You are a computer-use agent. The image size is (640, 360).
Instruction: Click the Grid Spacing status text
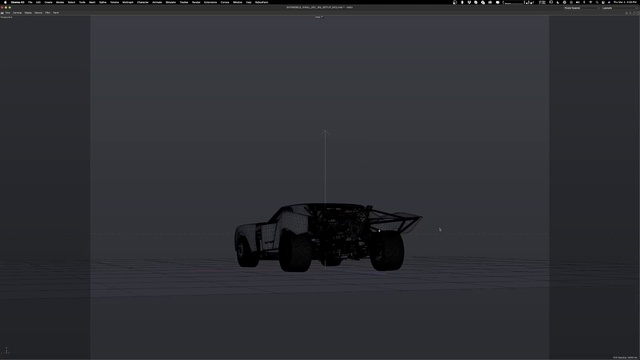tap(625, 358)
